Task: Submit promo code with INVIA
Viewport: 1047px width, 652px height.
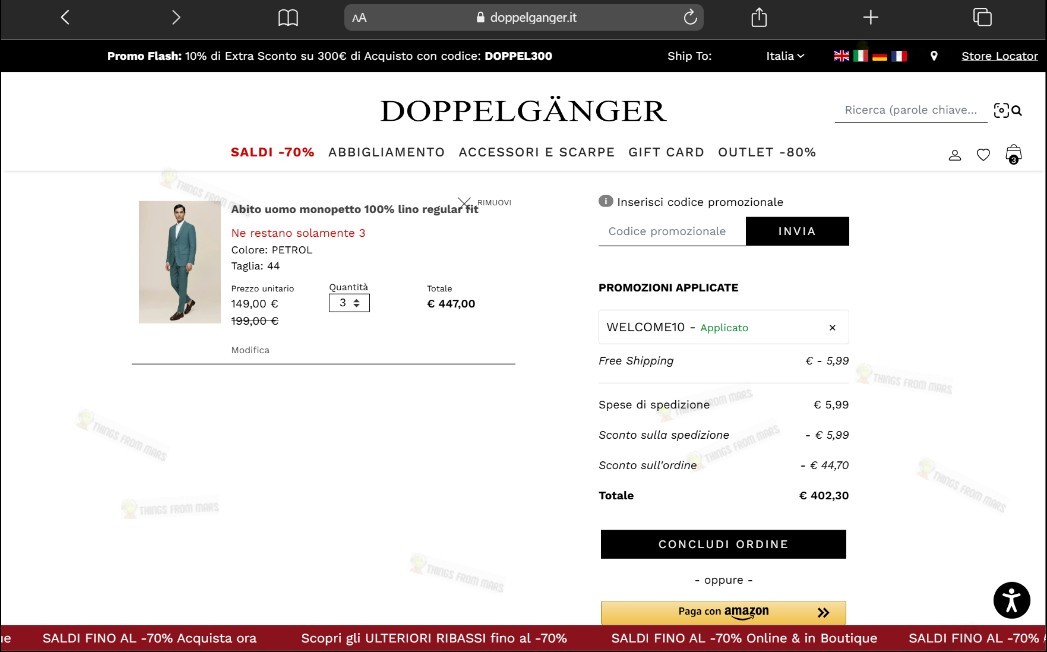Action: (x=797, y=231)
